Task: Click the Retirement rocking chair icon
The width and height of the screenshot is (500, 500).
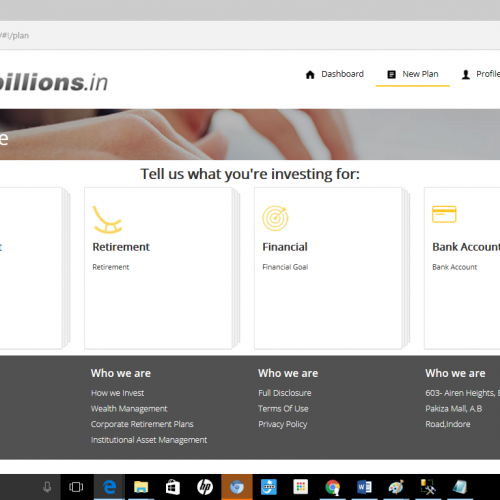Action: pos(107,219)
